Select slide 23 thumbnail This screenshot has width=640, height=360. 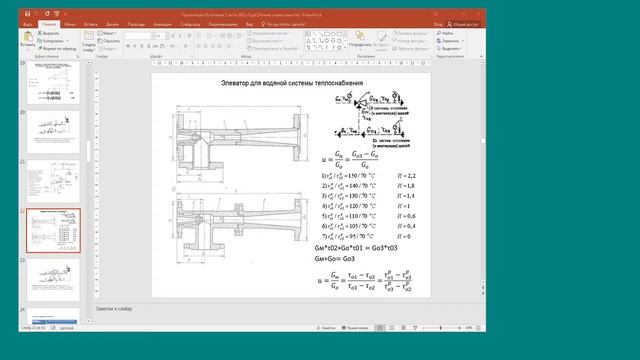click(x=53, y=280)
